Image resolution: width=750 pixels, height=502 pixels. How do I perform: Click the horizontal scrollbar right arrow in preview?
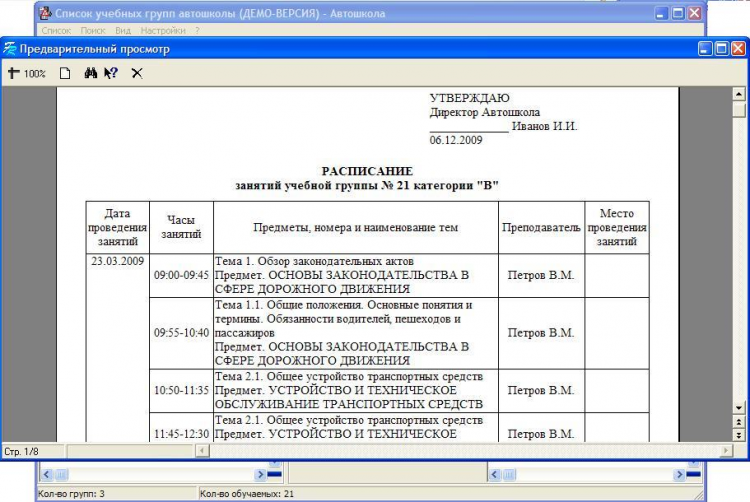point(727,450)
